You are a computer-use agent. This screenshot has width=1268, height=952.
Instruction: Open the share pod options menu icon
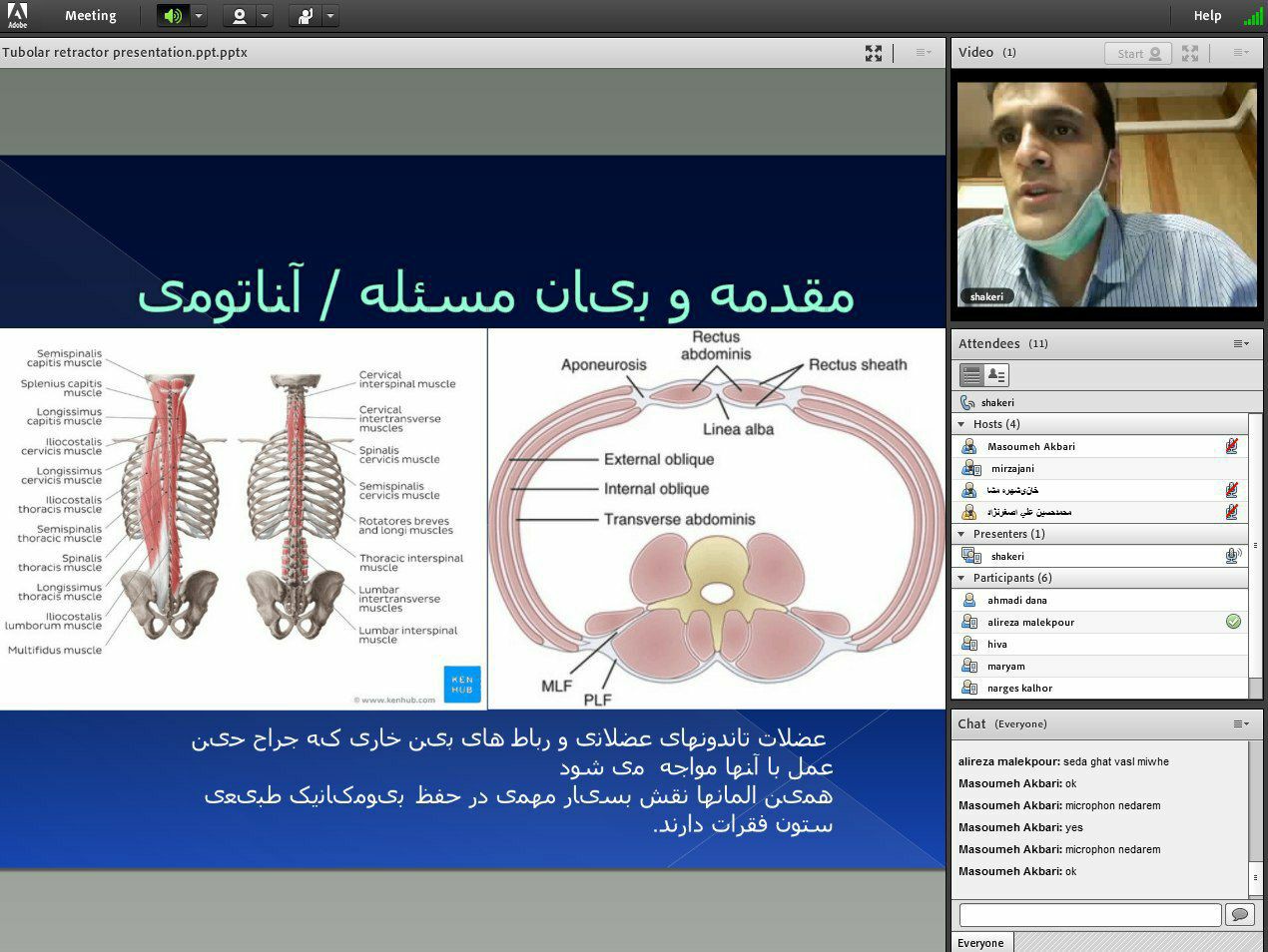[x=923, y=53]
